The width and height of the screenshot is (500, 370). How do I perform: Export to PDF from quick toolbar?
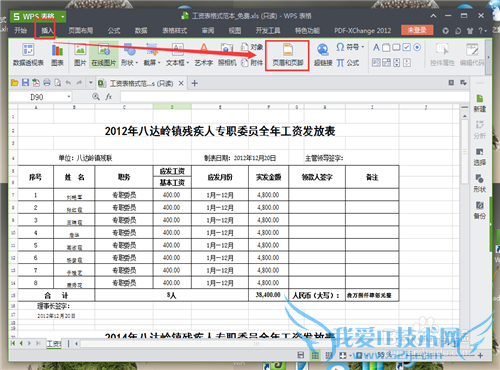[36, 83]
